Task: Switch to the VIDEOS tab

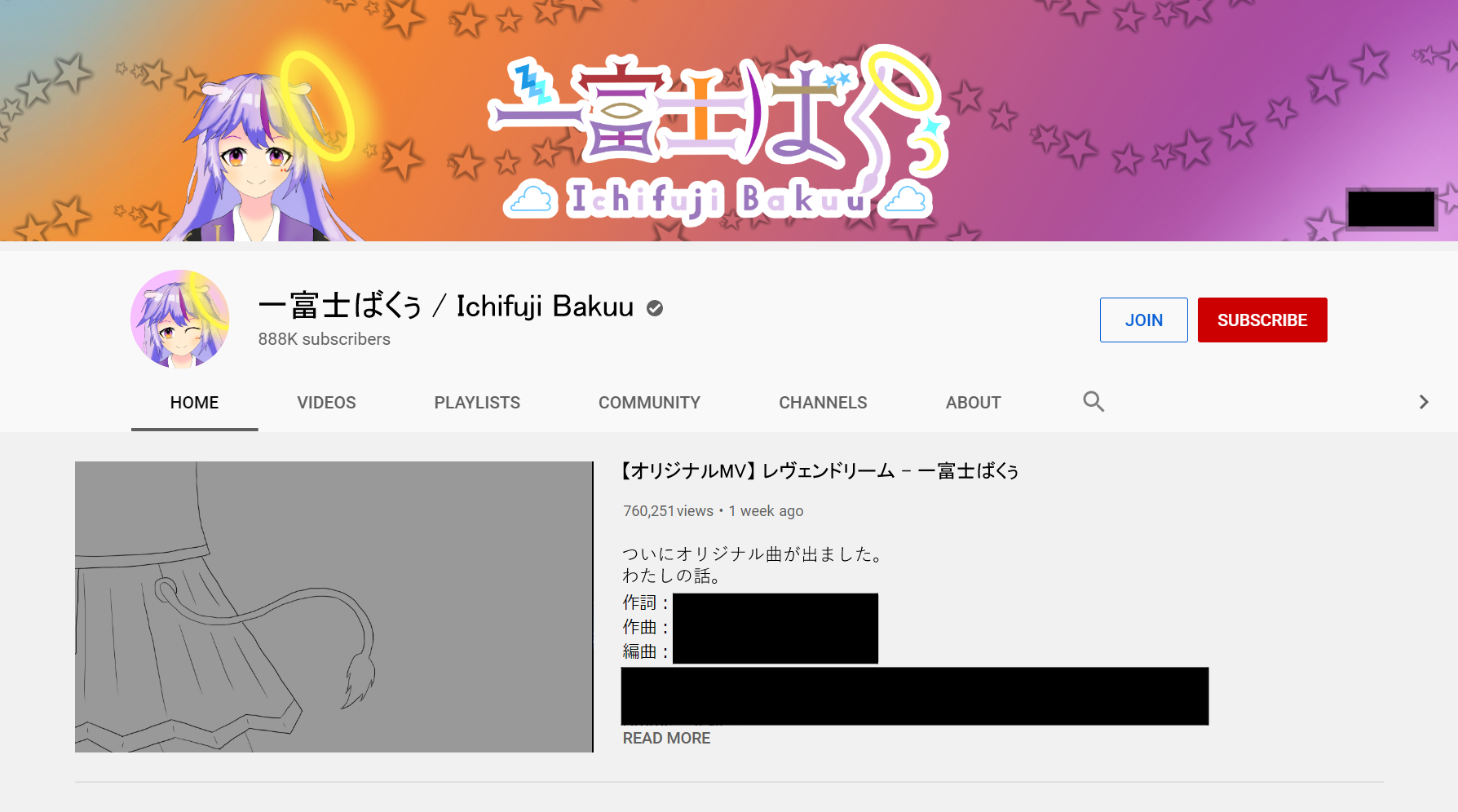Action: tap(325, 402)
